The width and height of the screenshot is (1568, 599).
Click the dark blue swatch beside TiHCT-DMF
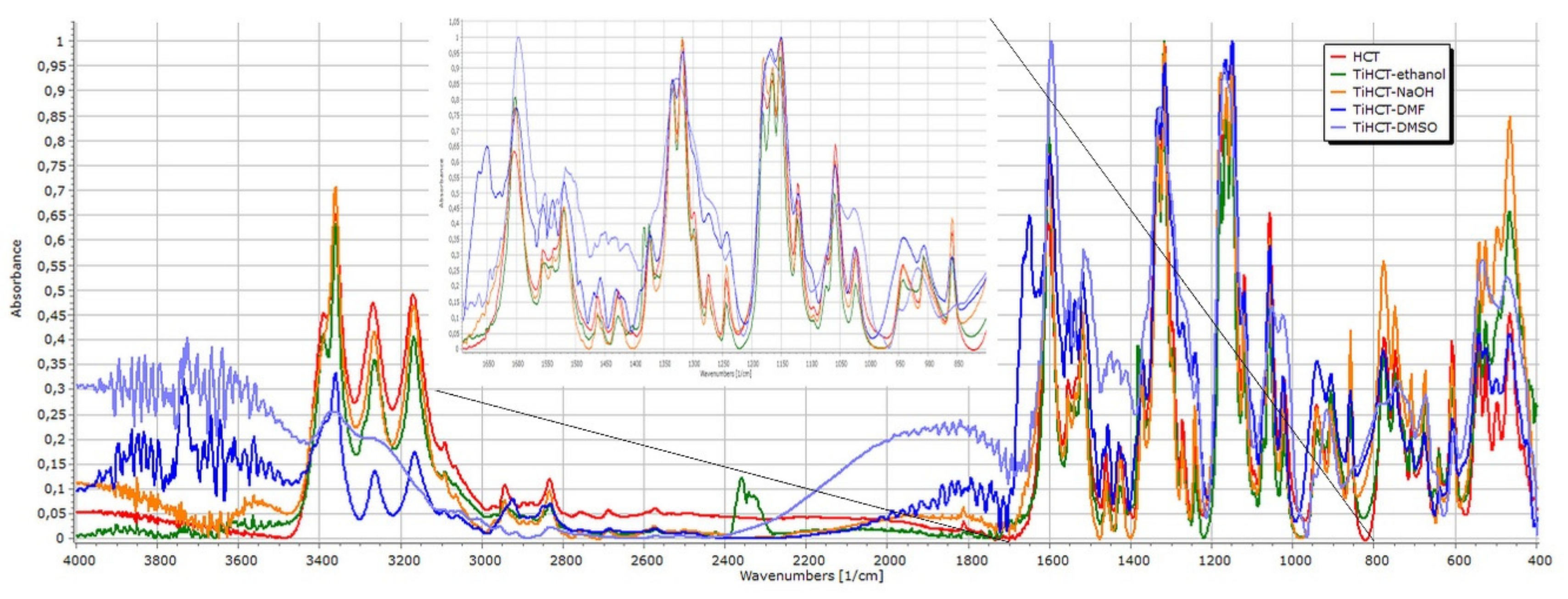(x=1338, y=110)
